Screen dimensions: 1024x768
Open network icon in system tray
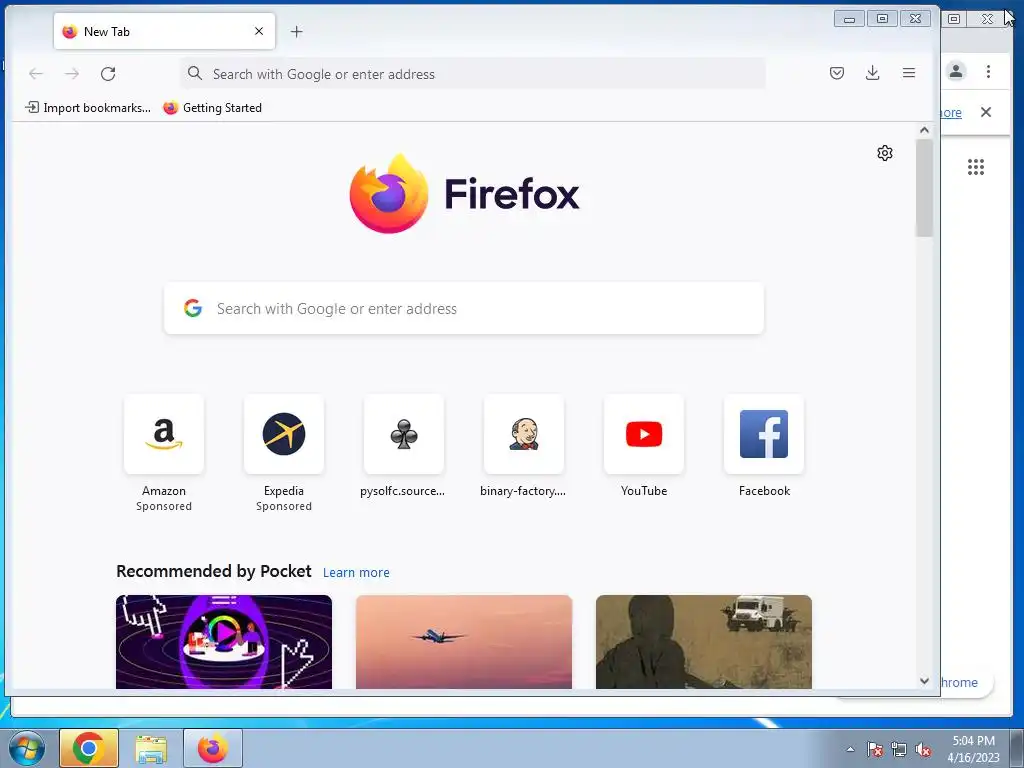[x=899, y=750]
